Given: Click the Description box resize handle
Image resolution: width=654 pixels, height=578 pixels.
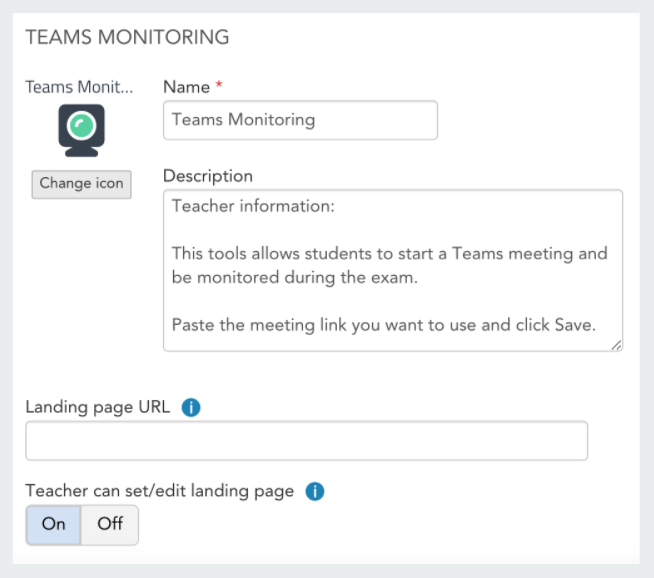Looking at the screenshot, I should [x=616, y=345].
